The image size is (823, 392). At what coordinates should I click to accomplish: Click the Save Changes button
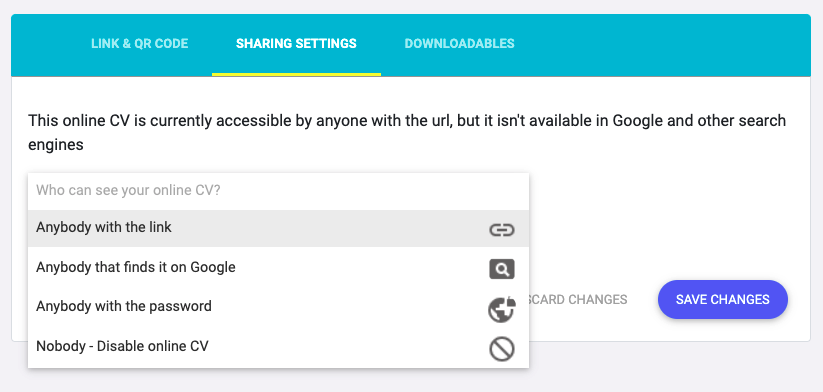point(723,300)
